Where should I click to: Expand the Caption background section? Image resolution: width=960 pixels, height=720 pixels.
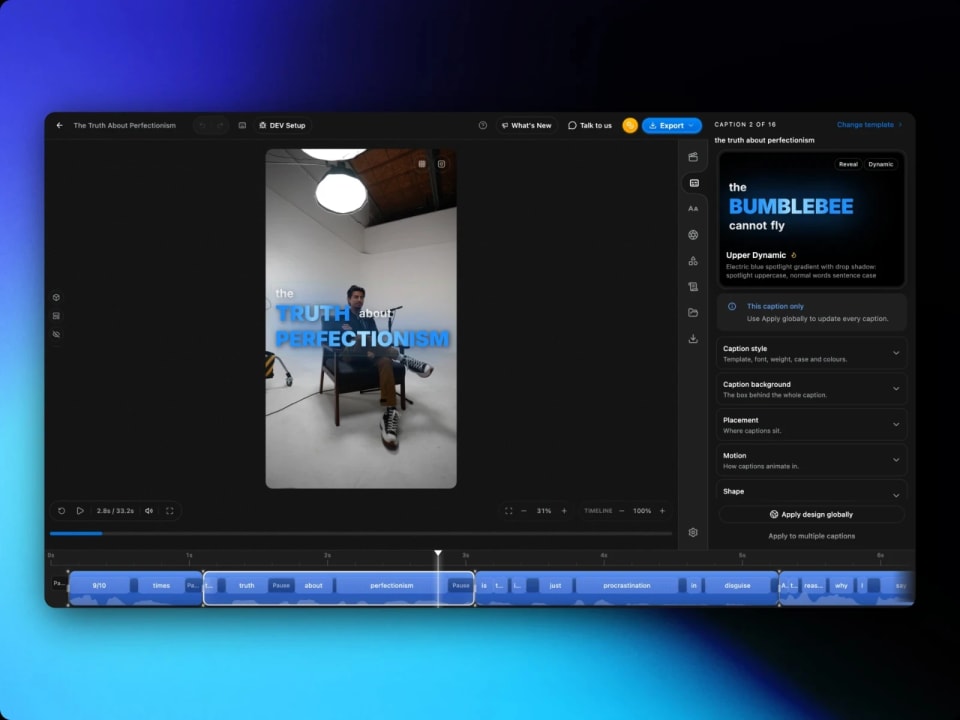pos(811,389)
